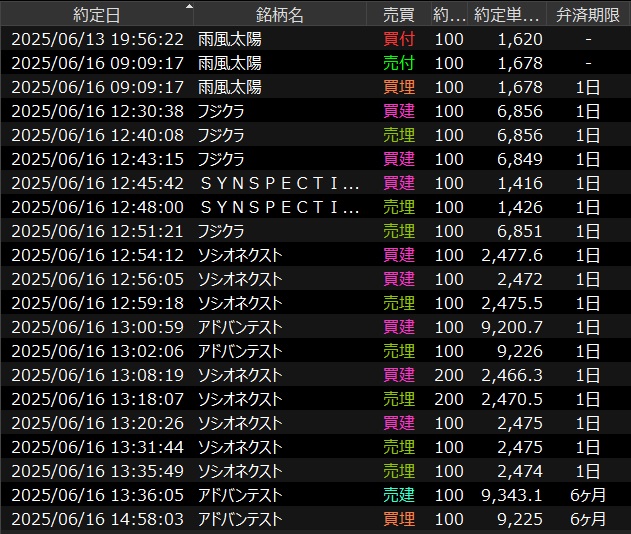Image resolution: width=631 pixels, height=534 pixels.
Task: Sort by the 約定日 column header
Action: tap(97, 15)
